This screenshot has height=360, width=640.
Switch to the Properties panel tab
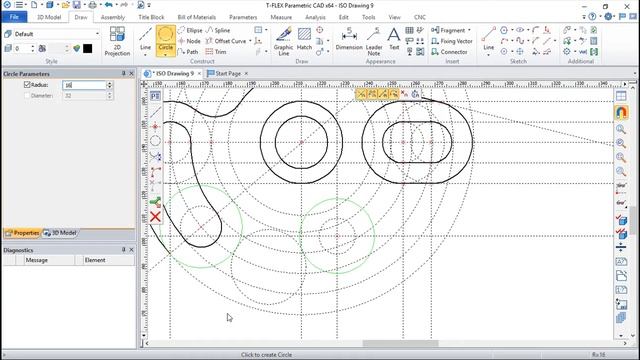pos(22,233)
